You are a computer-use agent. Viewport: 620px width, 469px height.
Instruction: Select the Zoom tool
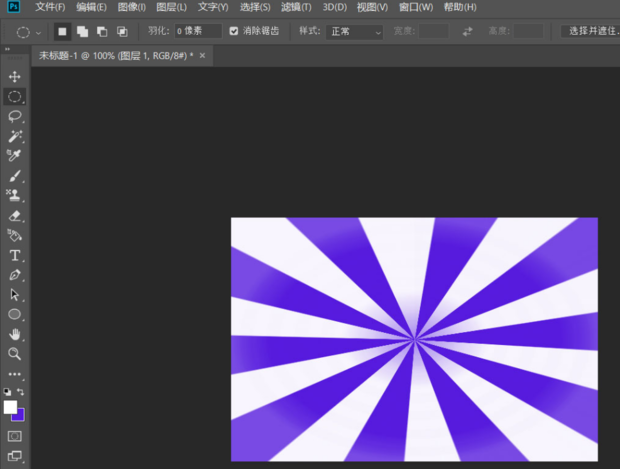click(15, 354)
